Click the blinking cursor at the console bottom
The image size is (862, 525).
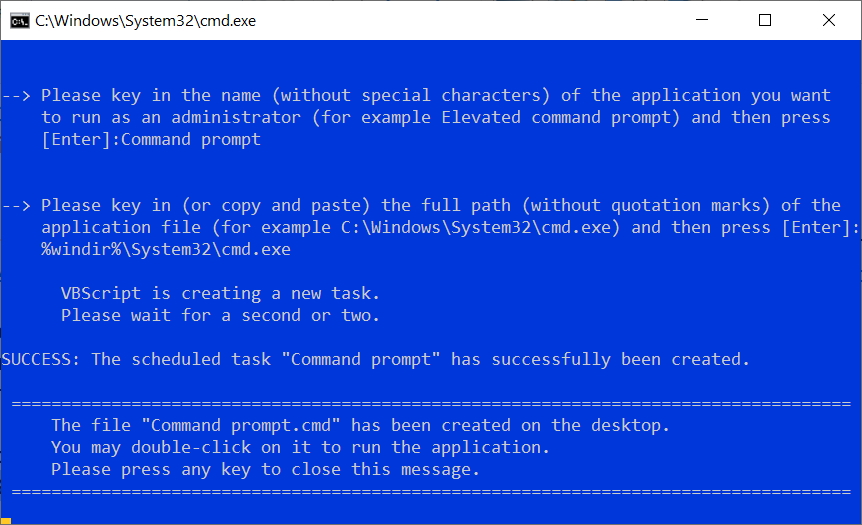tap(5, 521)
